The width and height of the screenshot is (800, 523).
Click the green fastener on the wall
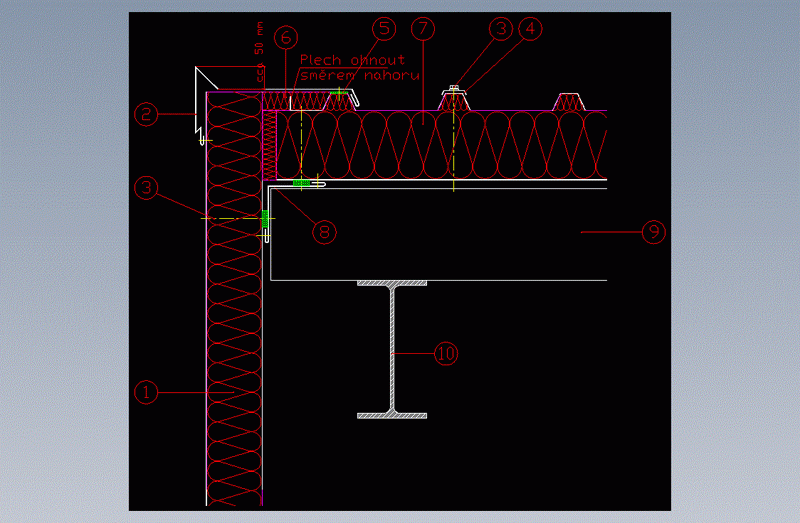(265, 217)
